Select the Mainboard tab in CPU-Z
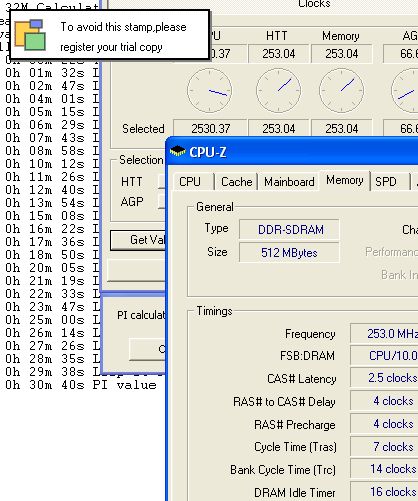Viewport: 418px width, 501px height. 289,182
